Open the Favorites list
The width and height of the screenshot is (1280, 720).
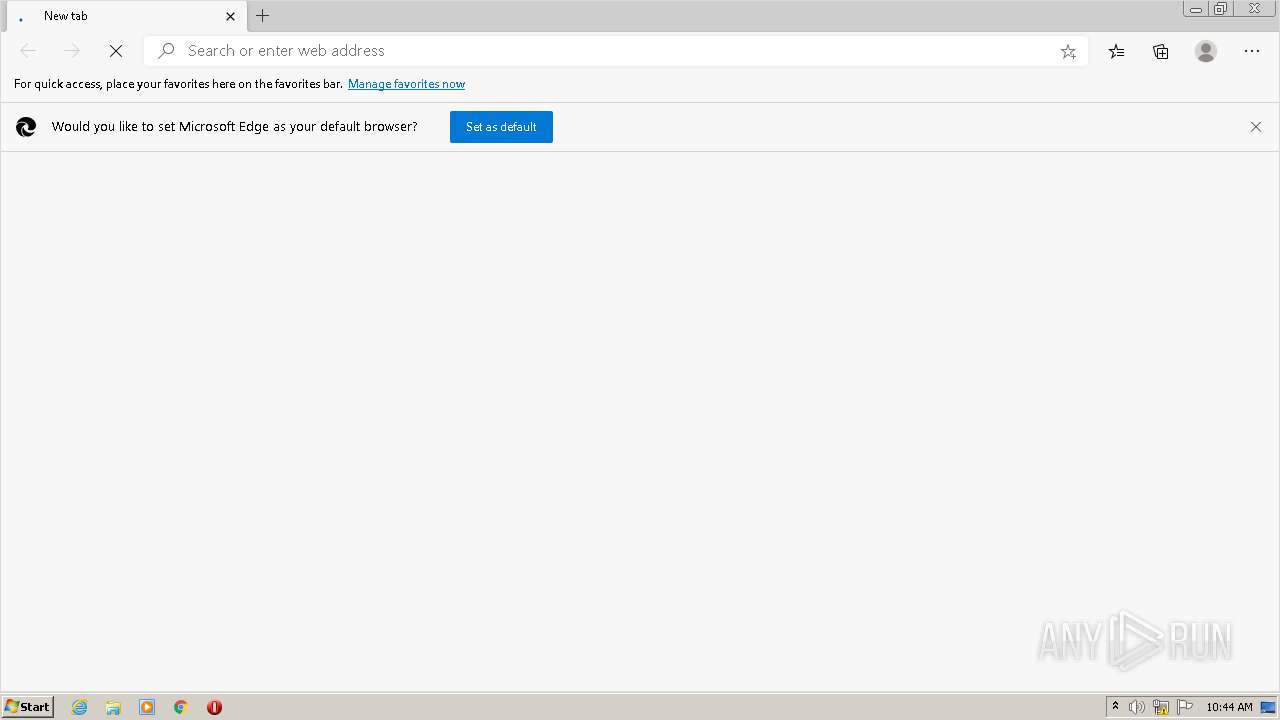pyautogui.click(x=1117, y=51)
